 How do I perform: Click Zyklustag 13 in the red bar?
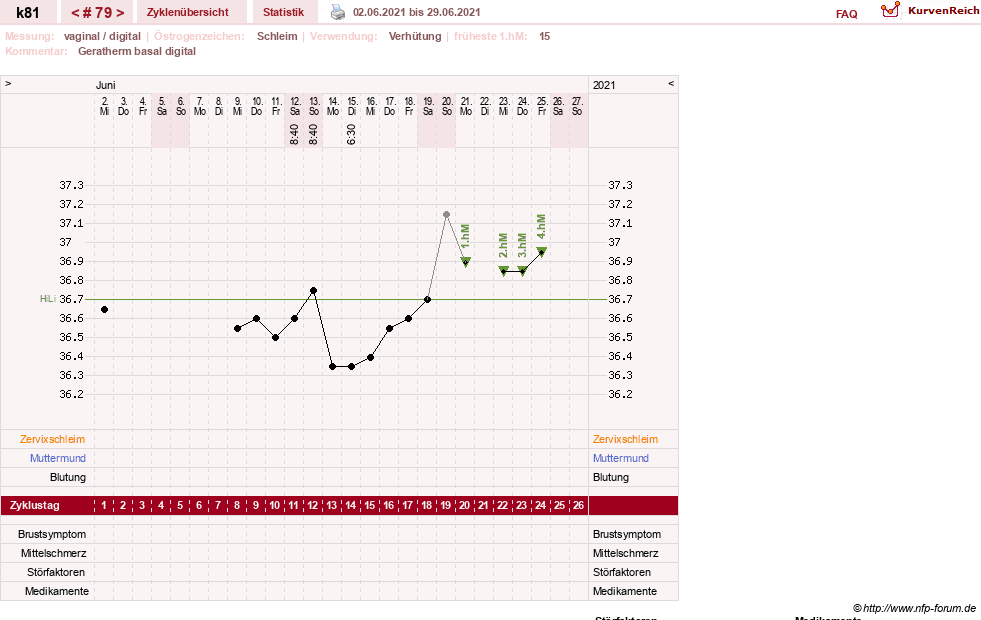[332, 506]
